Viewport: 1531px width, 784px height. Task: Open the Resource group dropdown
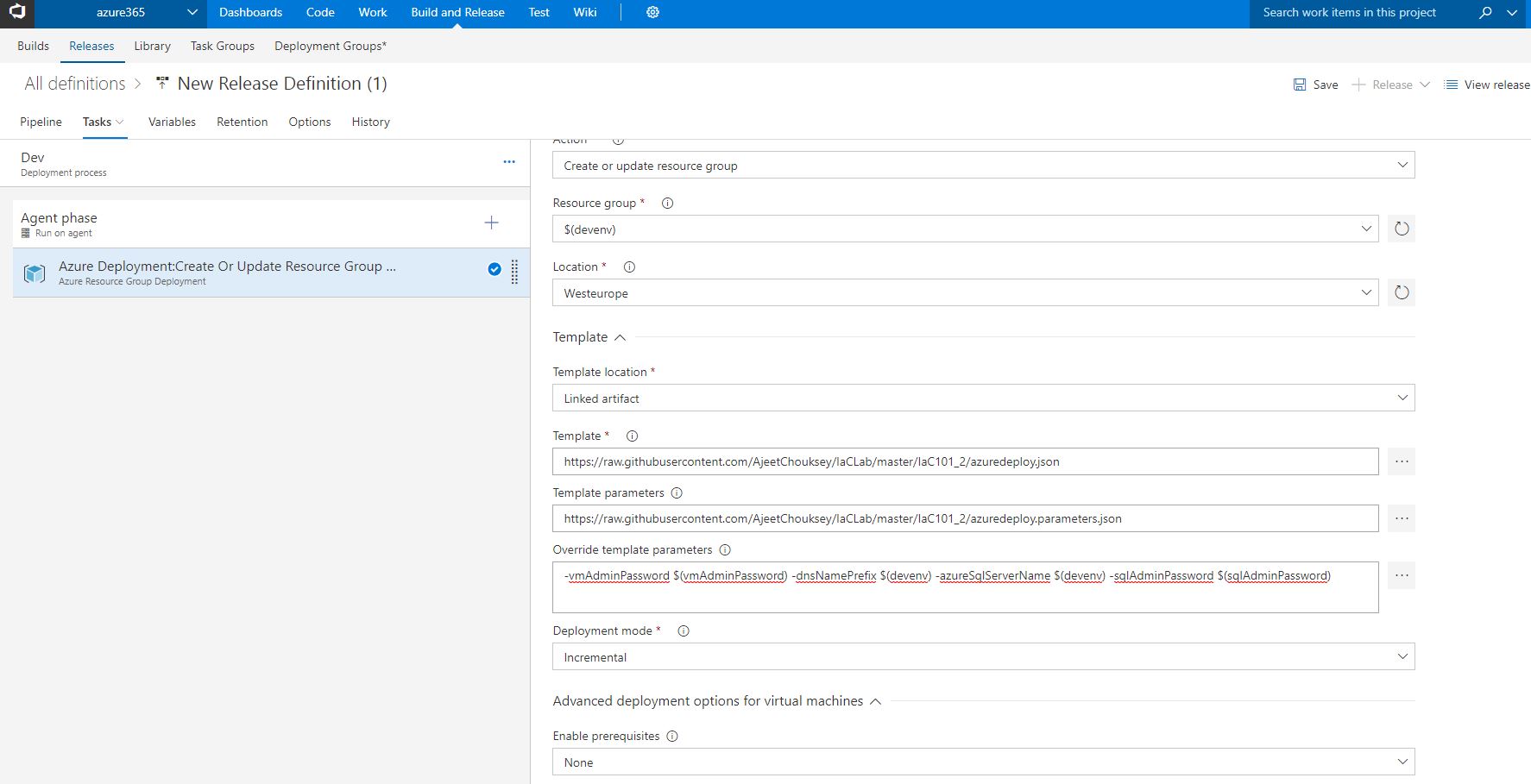[965, 229]
